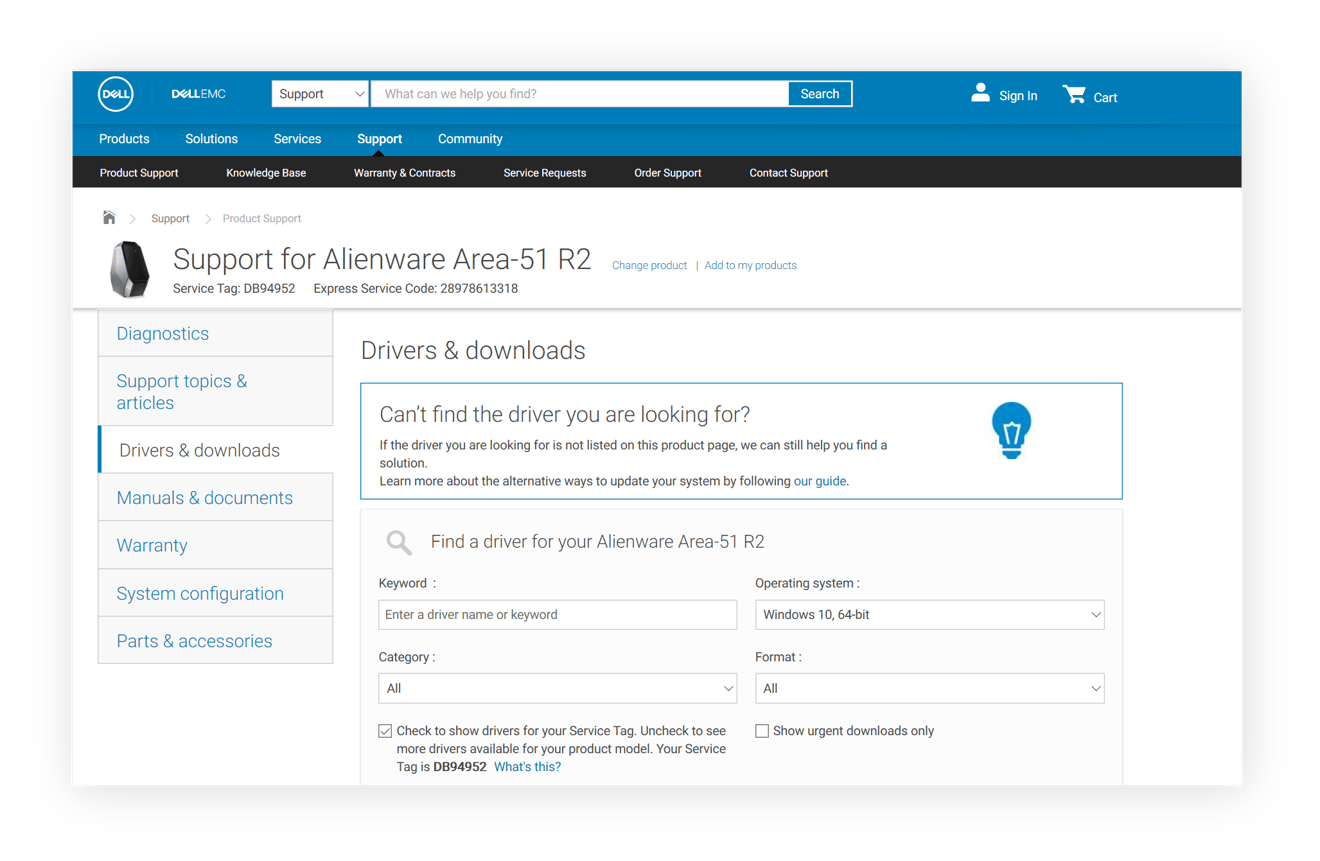Select Warranty & Contracts in the submenu

click(x=404, y=173)
